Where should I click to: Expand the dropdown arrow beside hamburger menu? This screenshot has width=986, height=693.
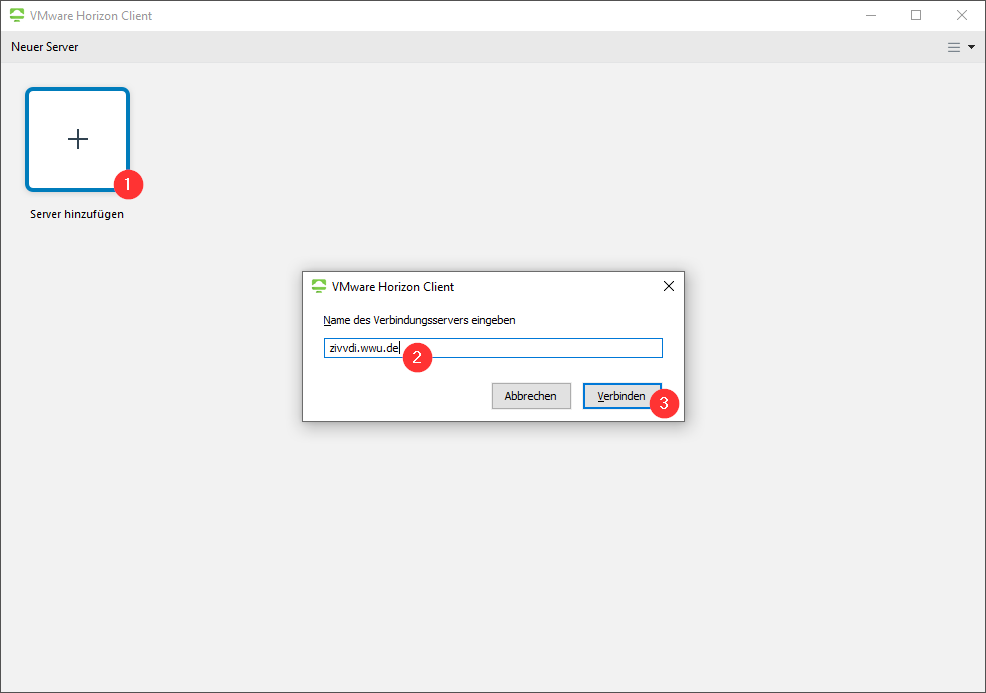(x=971, y=47)
